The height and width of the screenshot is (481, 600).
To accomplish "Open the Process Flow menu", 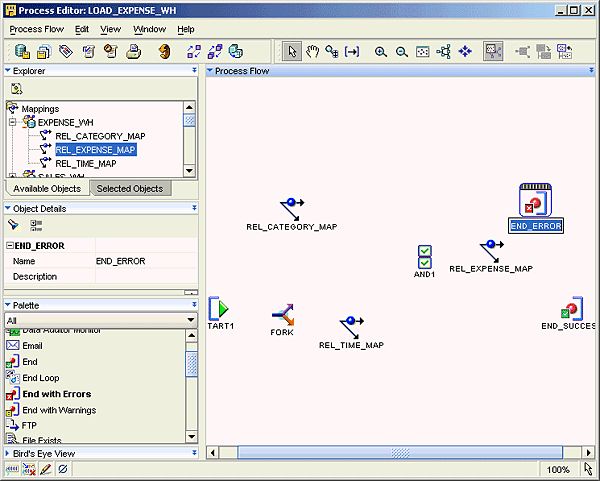I will [x=37, y=29].
